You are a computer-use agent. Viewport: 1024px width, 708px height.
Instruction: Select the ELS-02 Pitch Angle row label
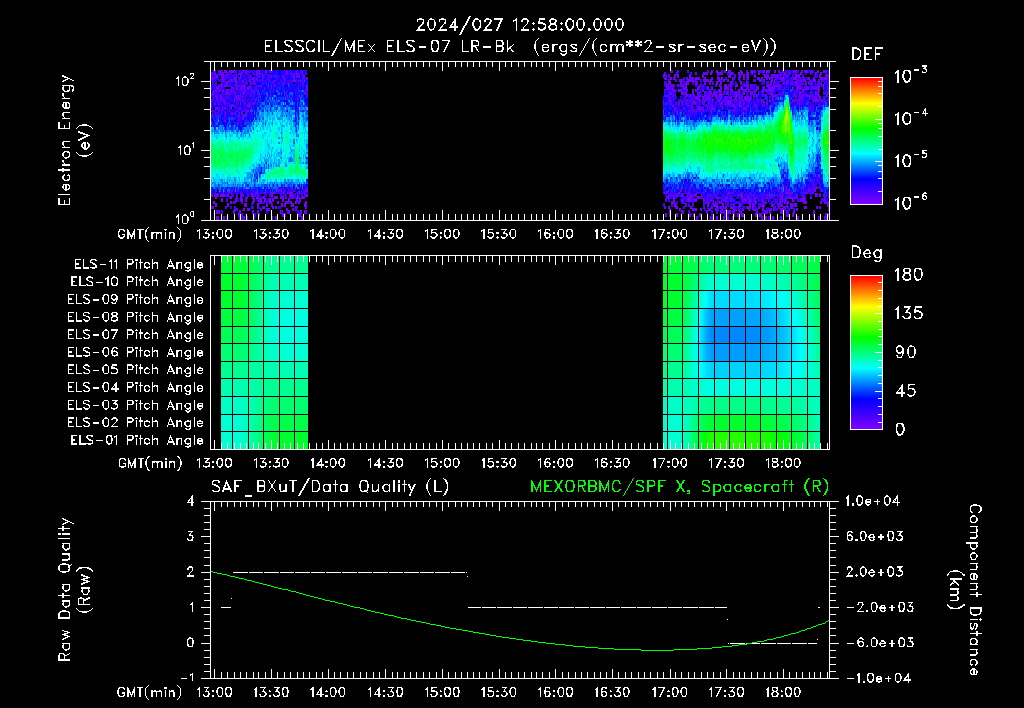click(136, 423)
